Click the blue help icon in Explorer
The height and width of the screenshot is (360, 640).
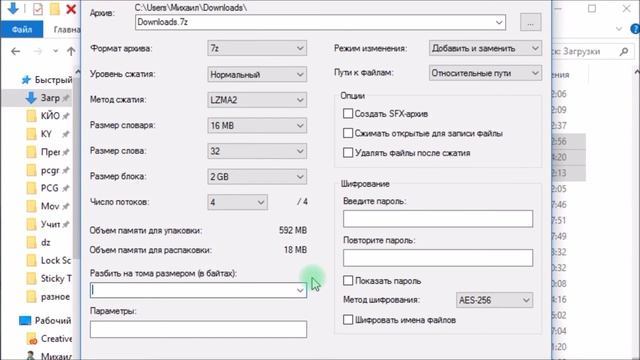coord(636,29)
